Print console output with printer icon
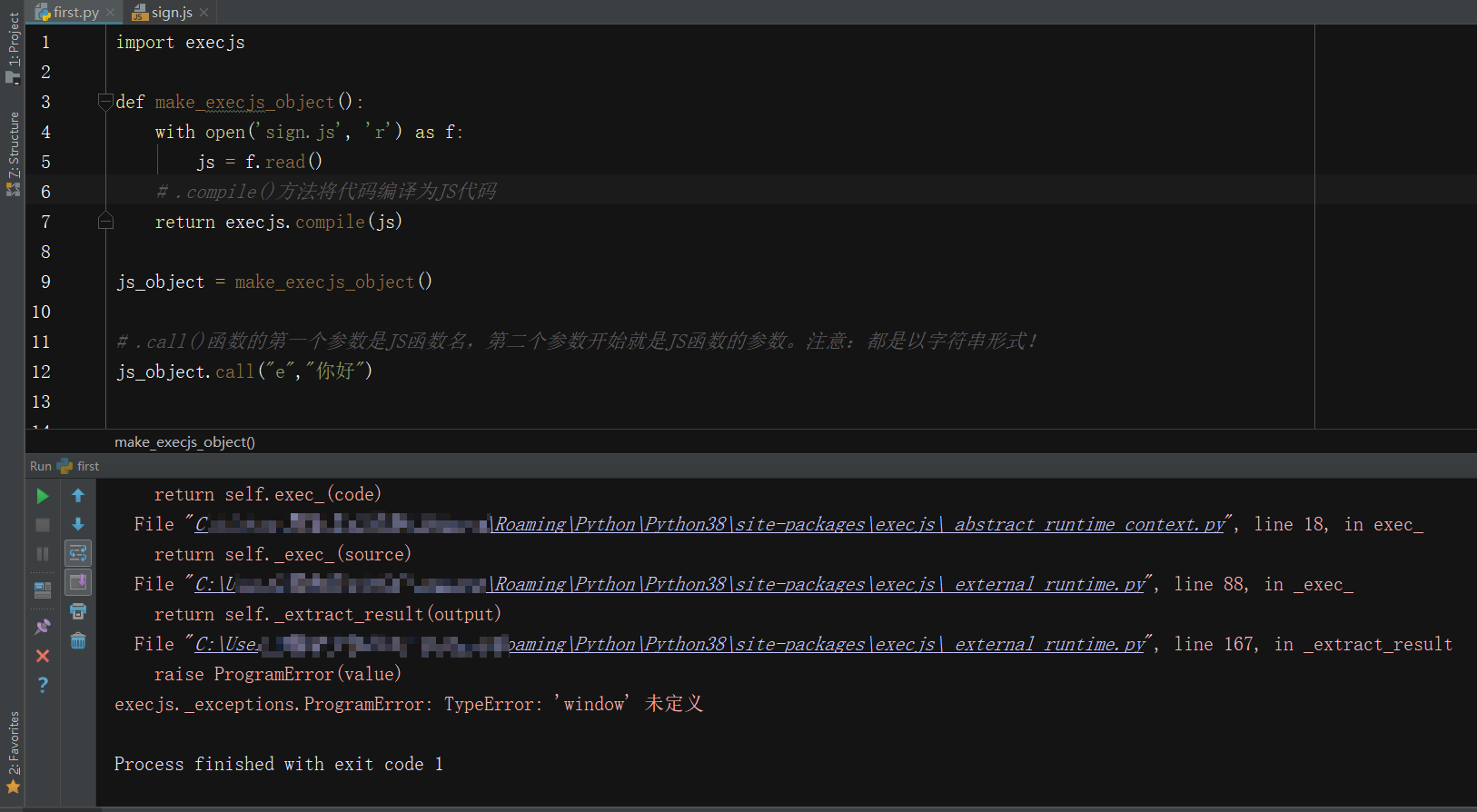 click(78, 611)
